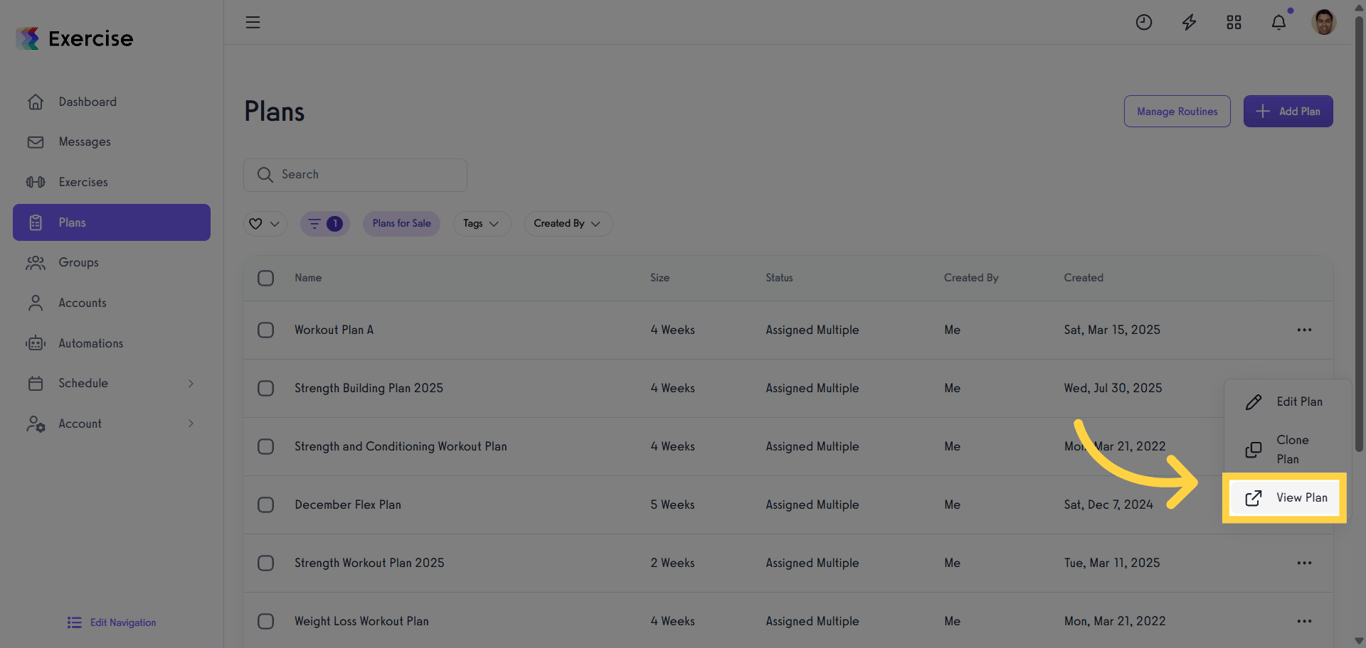Choose Clone Plan from context menu
This screenshot has width=1366, height=648.
click(1287, 450)
